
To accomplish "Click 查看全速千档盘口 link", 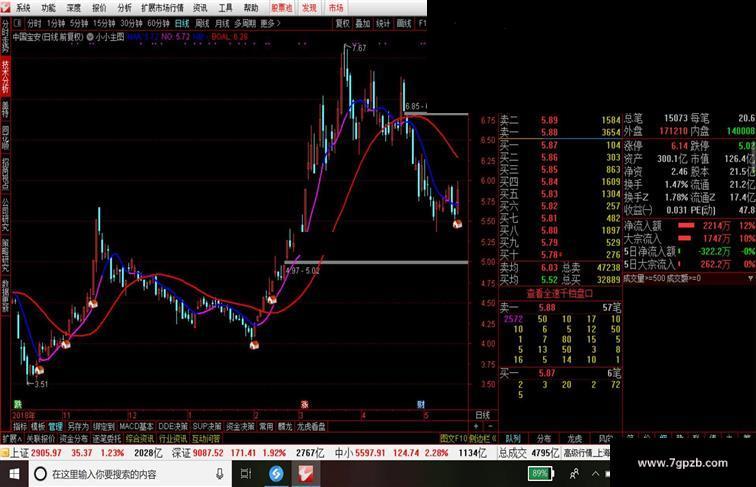I will pyautogui.click(x=560, y=293).
